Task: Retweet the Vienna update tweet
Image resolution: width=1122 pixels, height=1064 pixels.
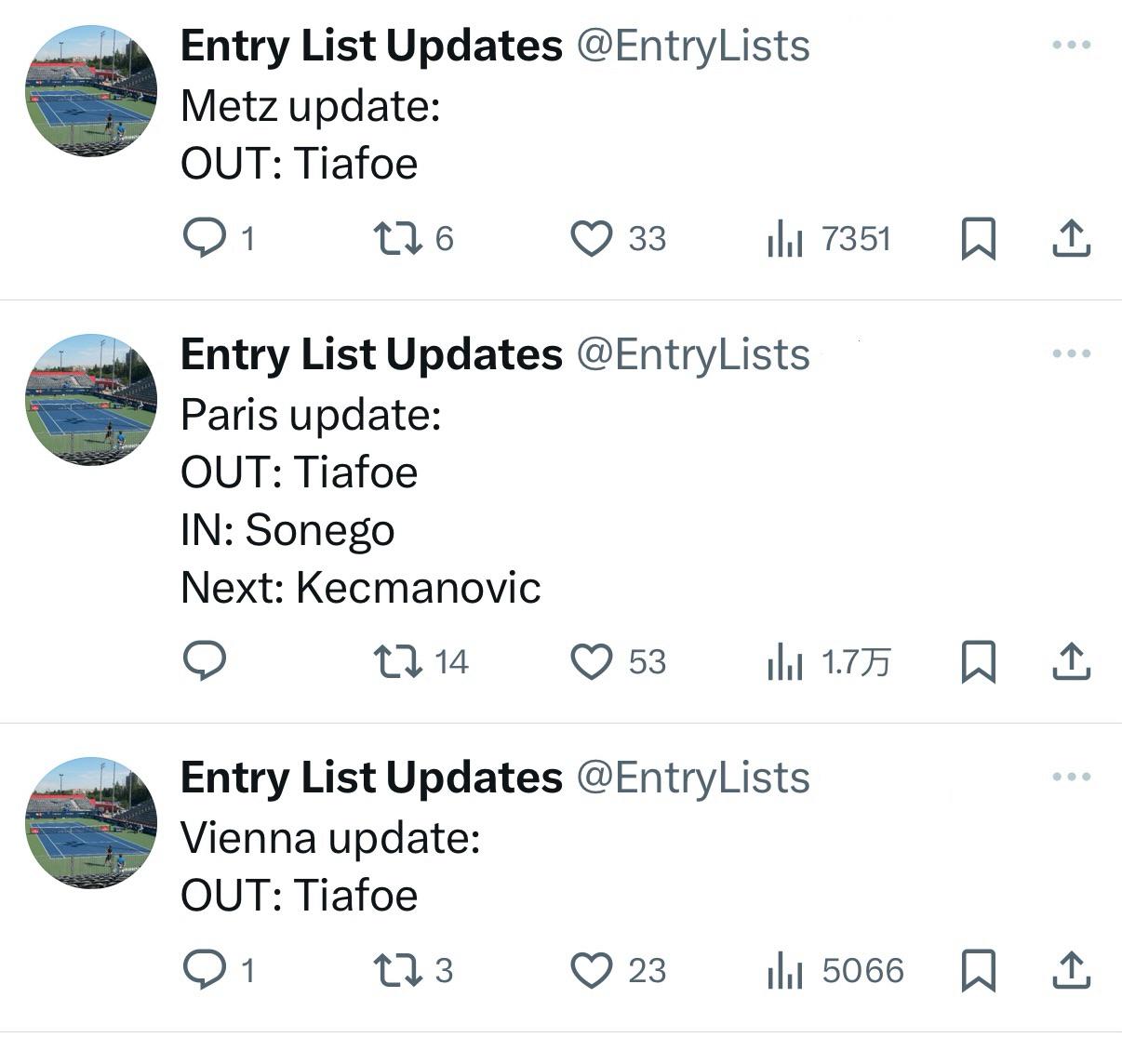Action: pos(397,970)
